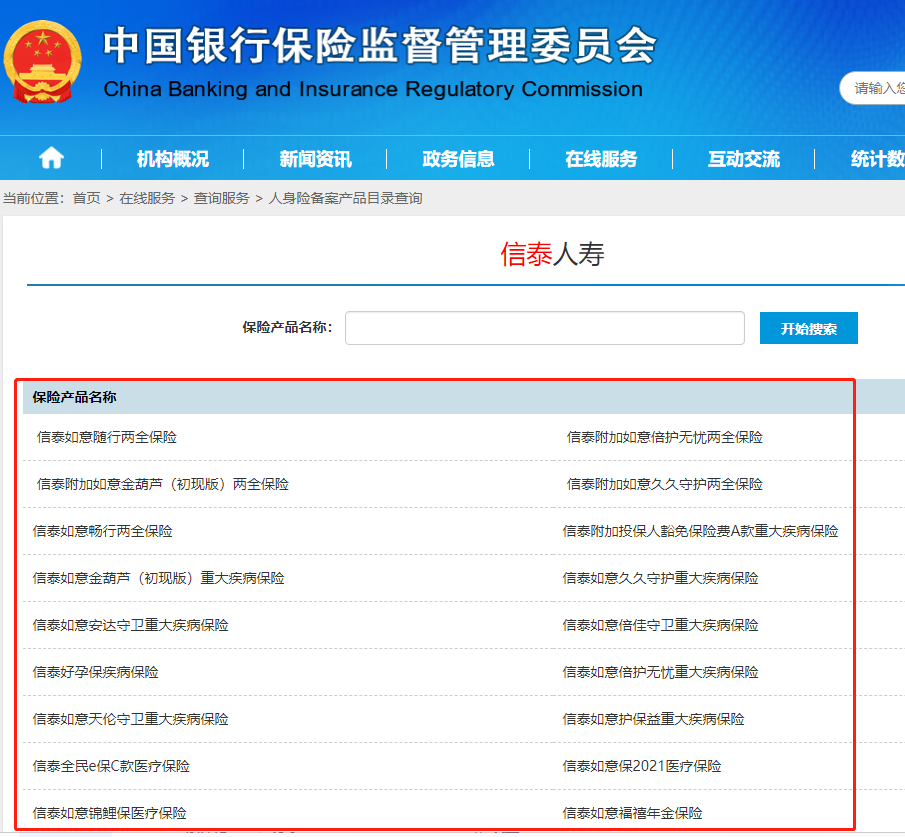Open the 新闻资讯 menu
The width and height of the screenshot is (905, 837).
[x=315, y=159]
